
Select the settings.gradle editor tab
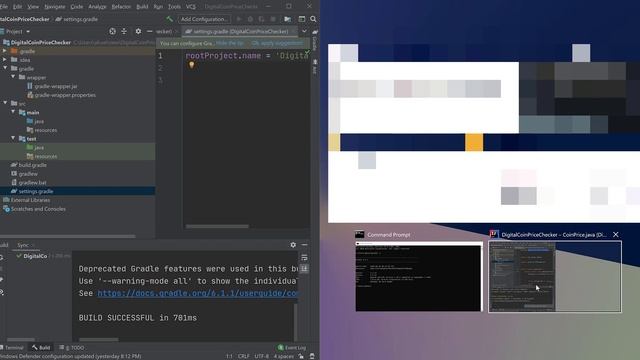(240, 31)
